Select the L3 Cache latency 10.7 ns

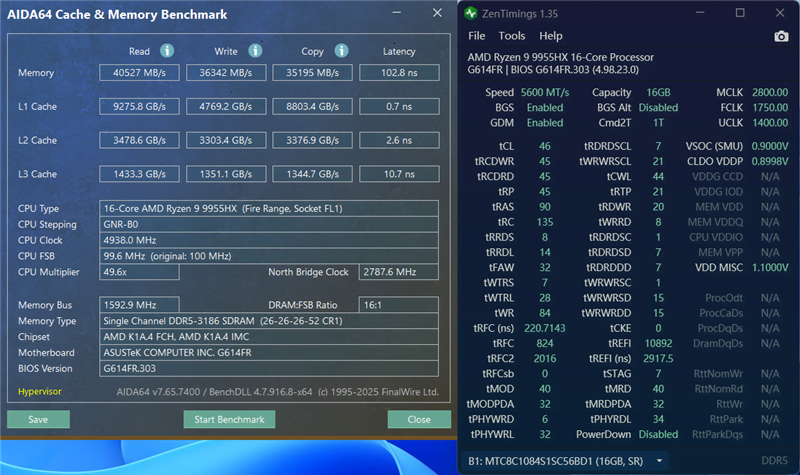pos(399,174)
